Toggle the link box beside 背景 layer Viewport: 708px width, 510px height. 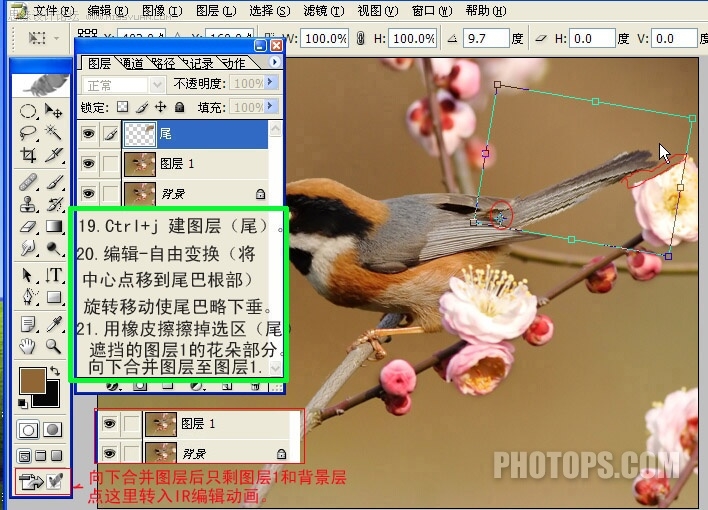(110, 193)
